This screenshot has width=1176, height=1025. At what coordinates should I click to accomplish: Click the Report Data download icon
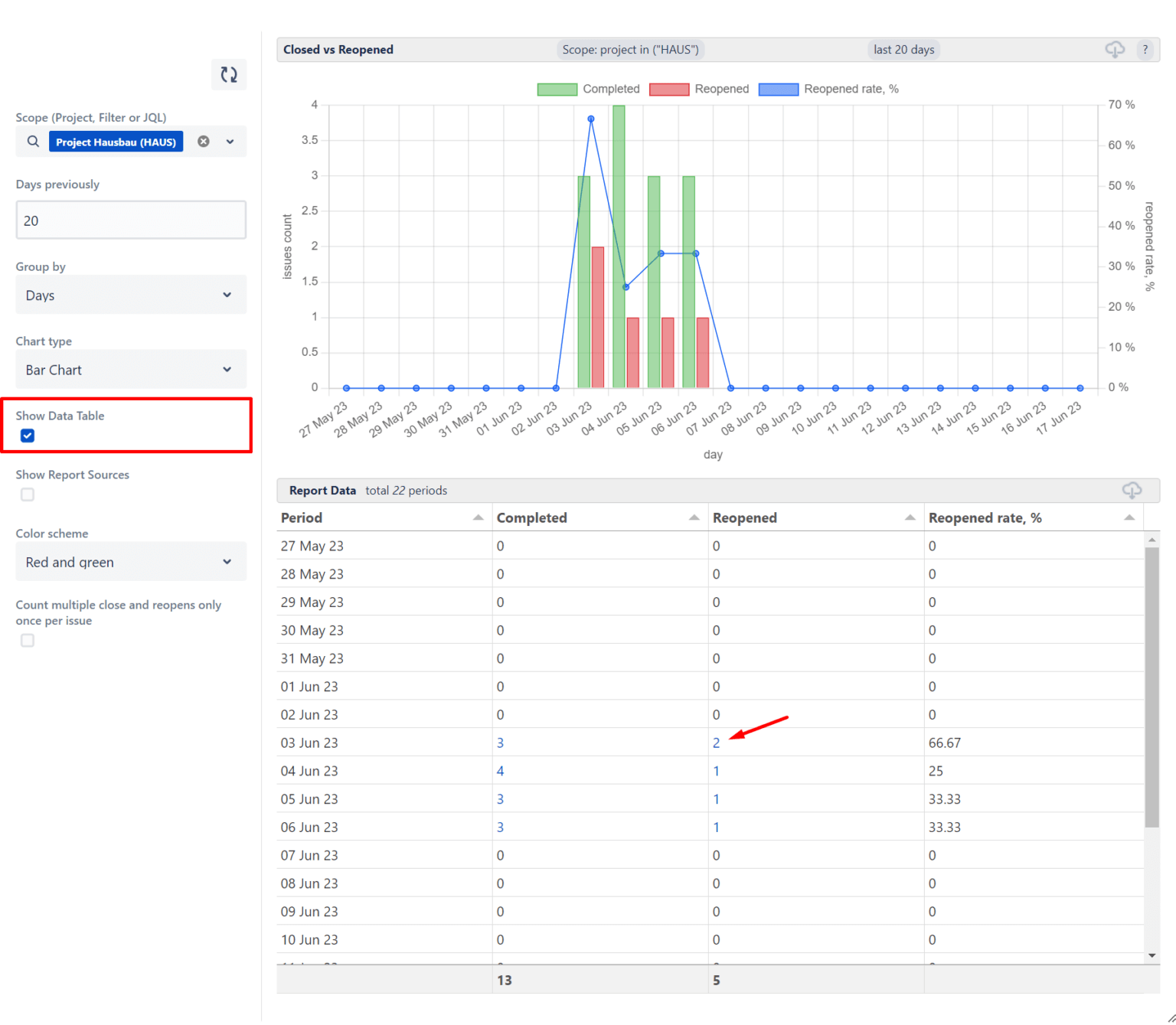pos(1132,490)
